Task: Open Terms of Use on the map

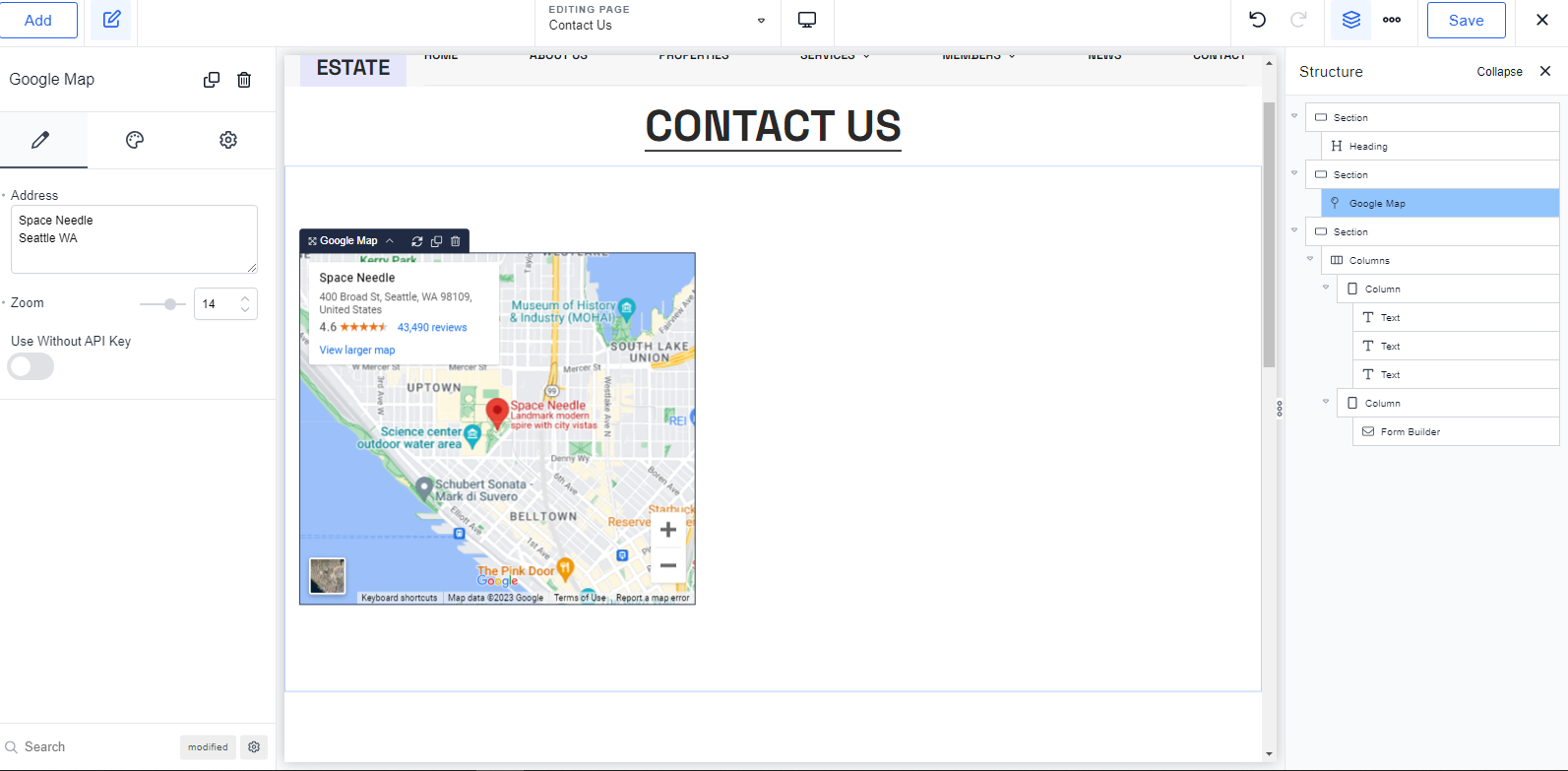Action: pyautogui.click(x=580, y=598)
